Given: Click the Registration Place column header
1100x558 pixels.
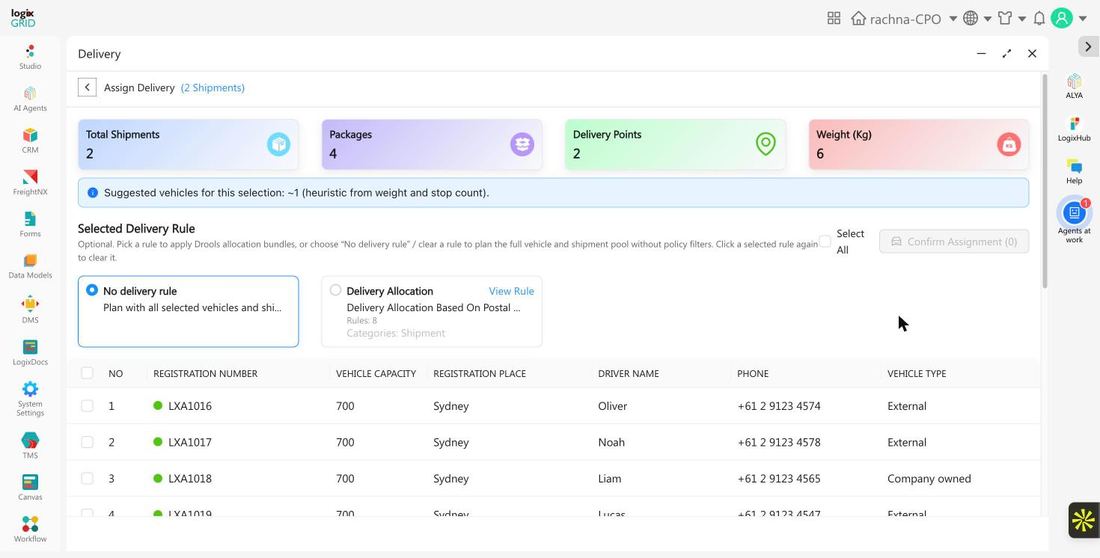Looking at the screenshot, I should [479, 373].
